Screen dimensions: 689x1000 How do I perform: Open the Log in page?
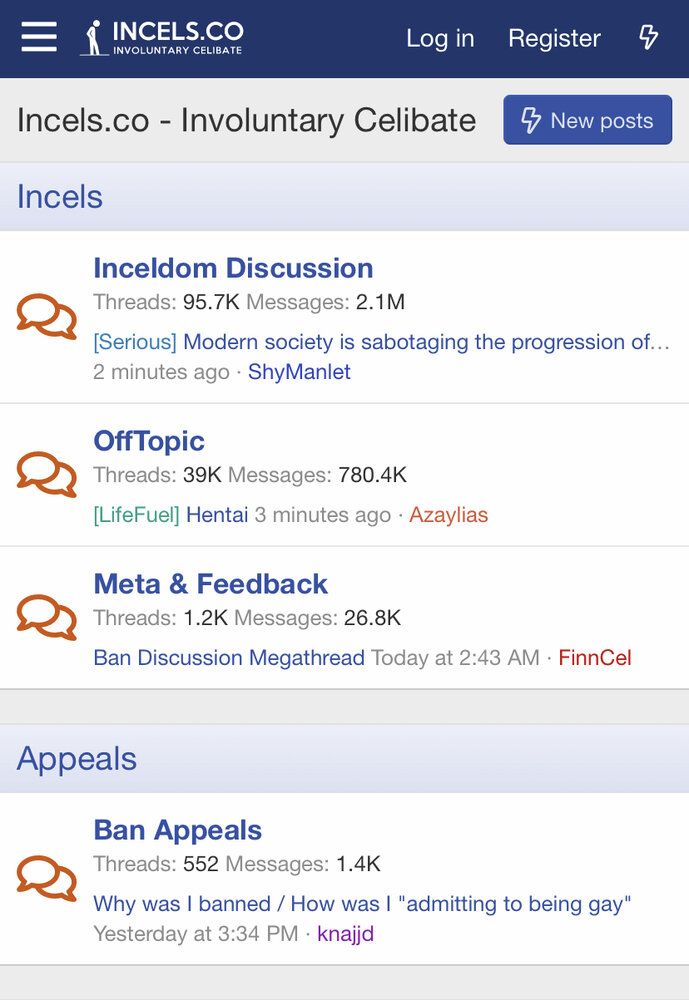click(x=440, y=38)
